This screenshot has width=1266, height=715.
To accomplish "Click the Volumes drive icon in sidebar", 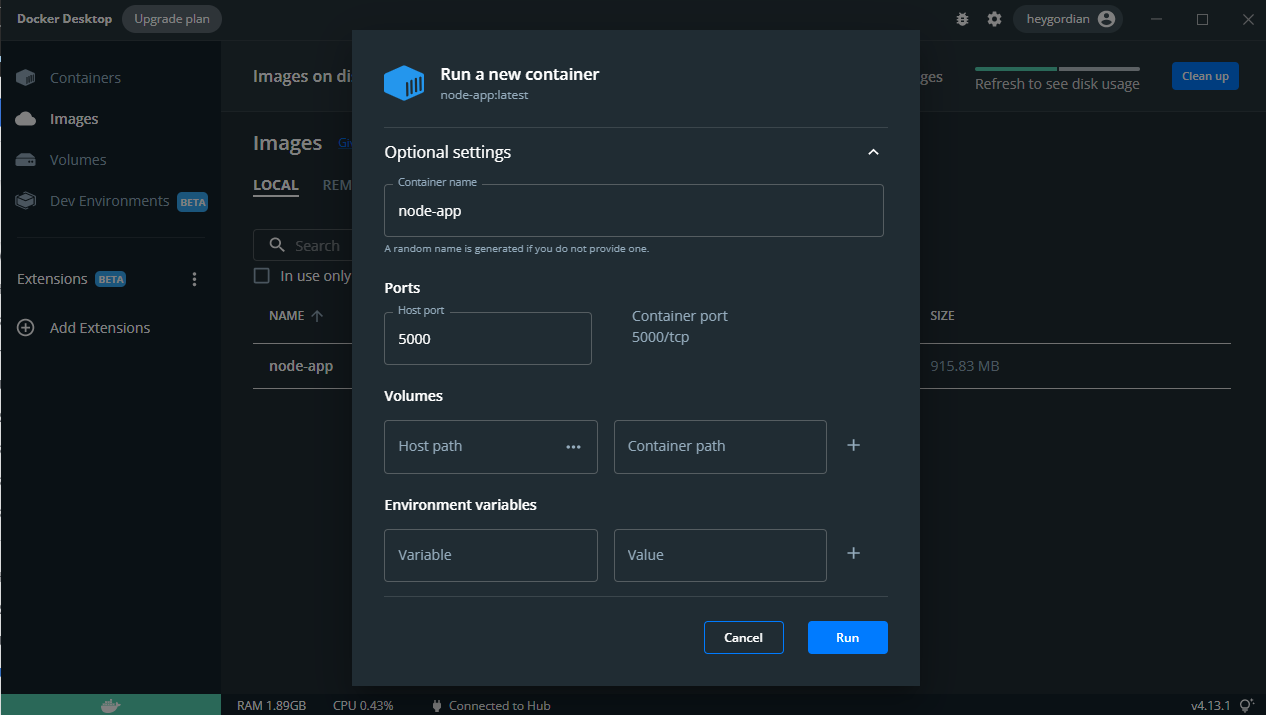I will [26, 160].
